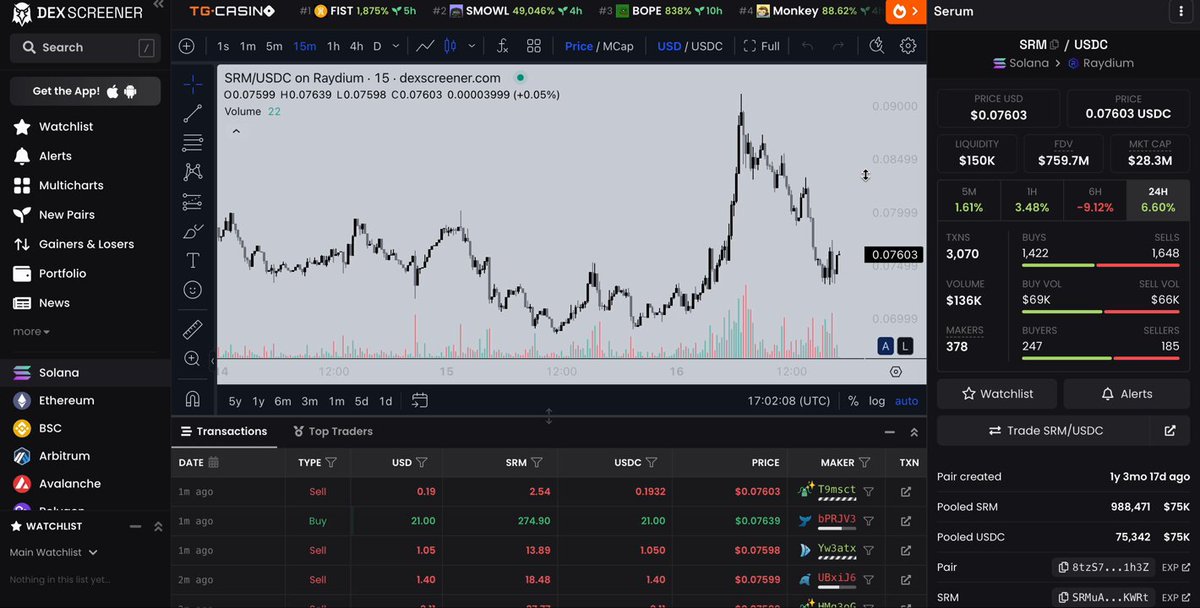Switch the chart to MCap view

pos(618,46)
